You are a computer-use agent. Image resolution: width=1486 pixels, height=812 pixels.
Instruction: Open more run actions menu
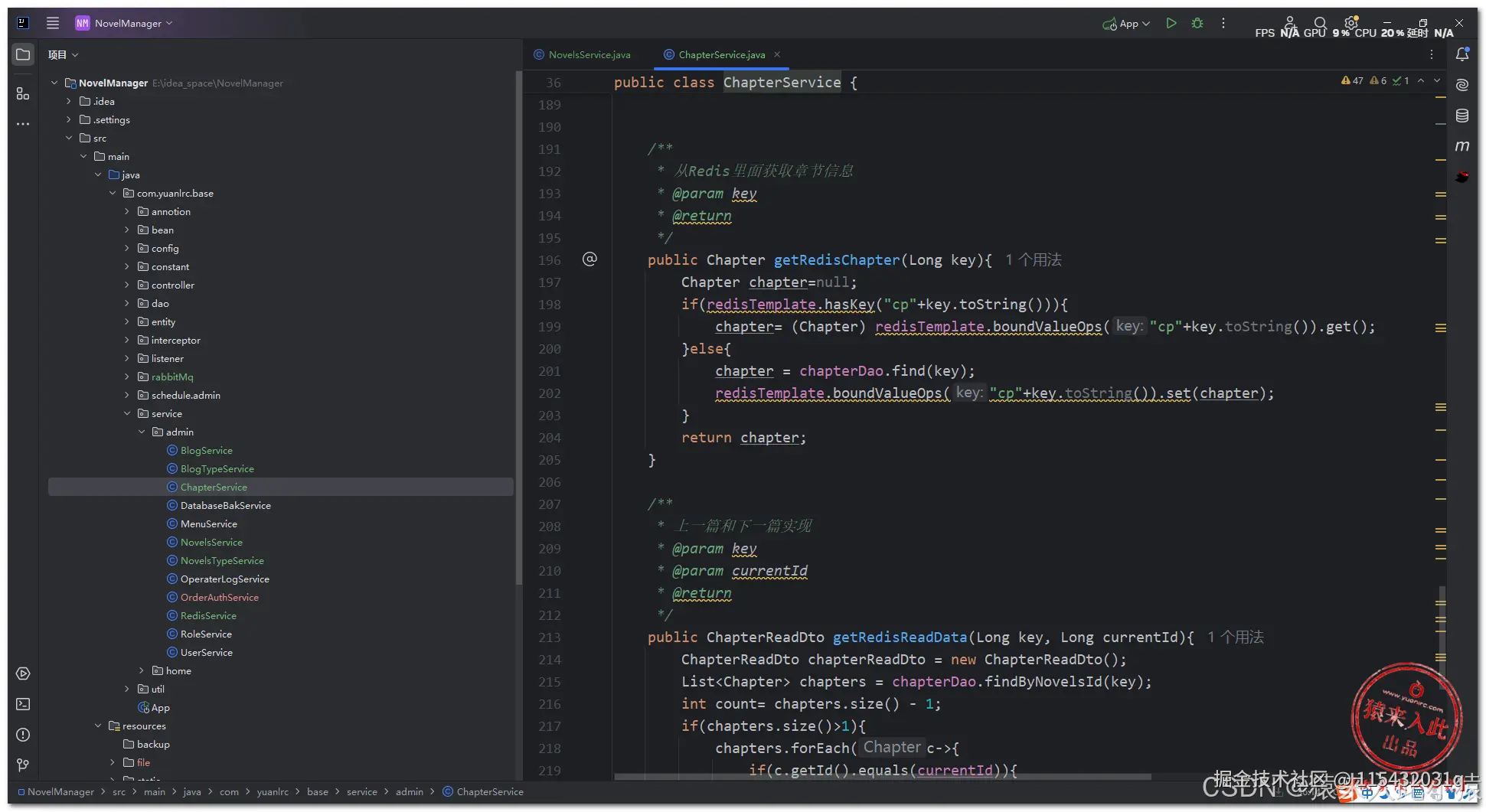pos(1223,23)
